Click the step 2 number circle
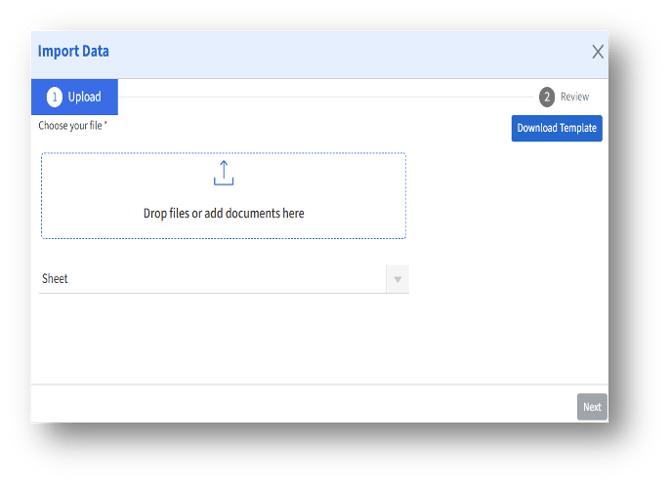 [x=547, y=97]
